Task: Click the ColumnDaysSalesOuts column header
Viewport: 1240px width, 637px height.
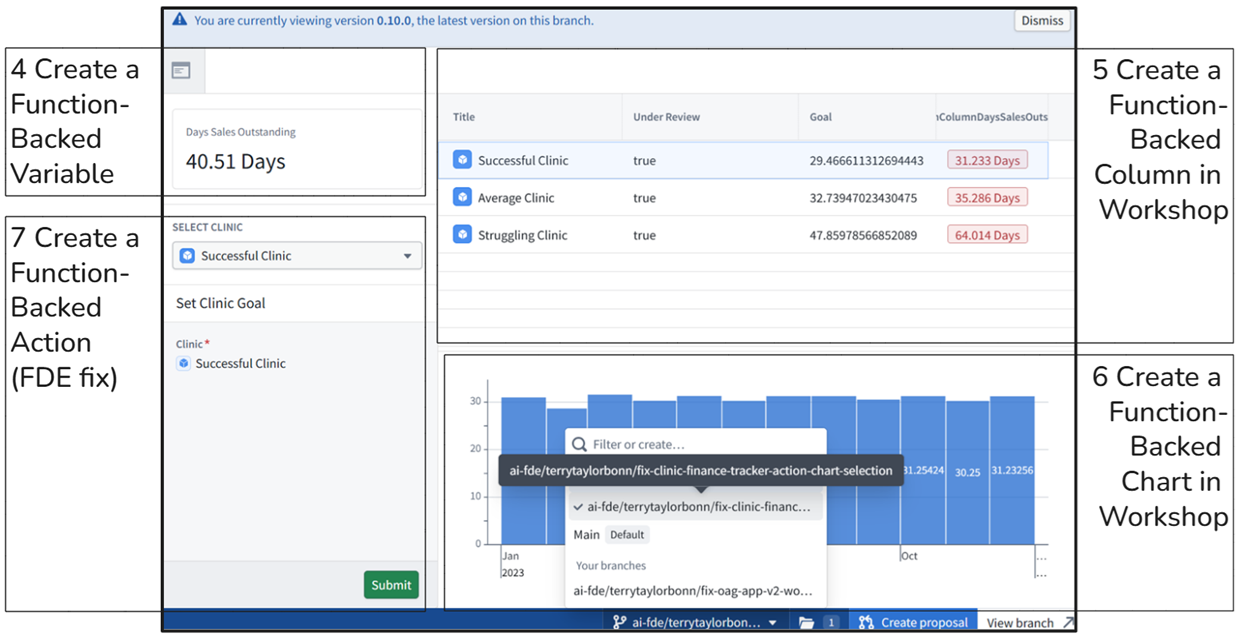Action: (992, 117)
